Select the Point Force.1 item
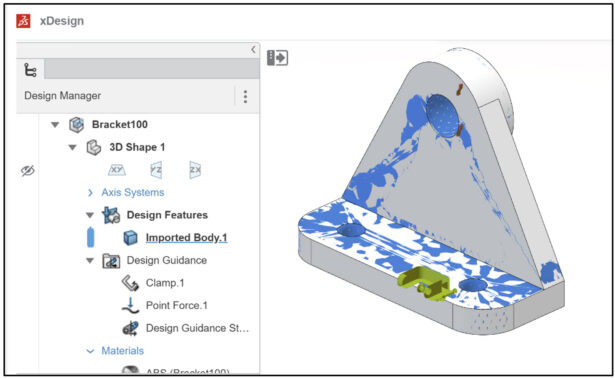The image size is (615, 379). pyautogui.click(x=176, y=305)
